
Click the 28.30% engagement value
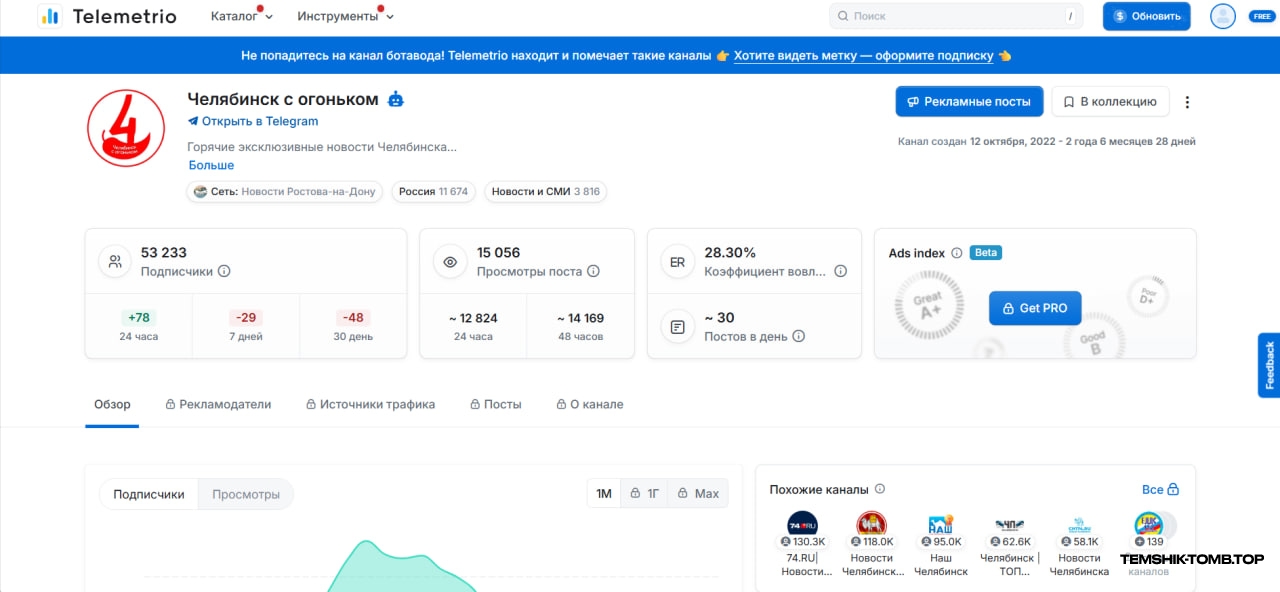pyautogui.click(x=730, y=252)
